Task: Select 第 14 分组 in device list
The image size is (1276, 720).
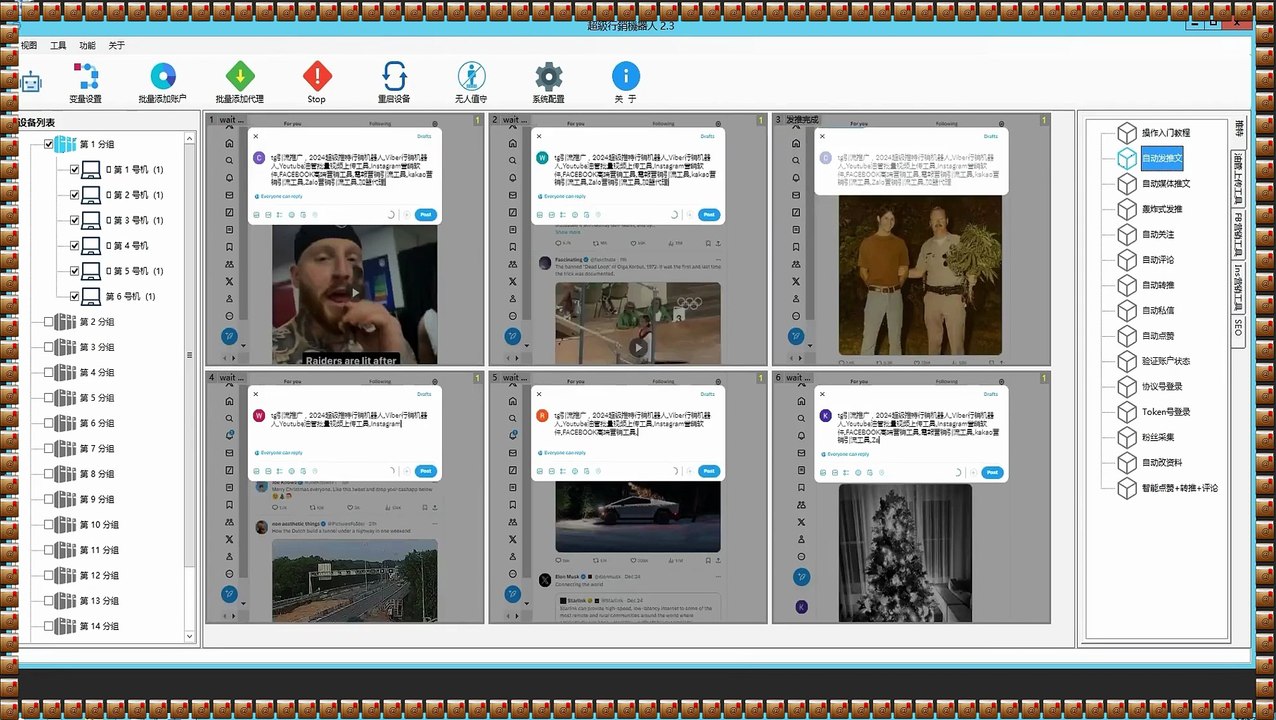Action: (99, 626)
